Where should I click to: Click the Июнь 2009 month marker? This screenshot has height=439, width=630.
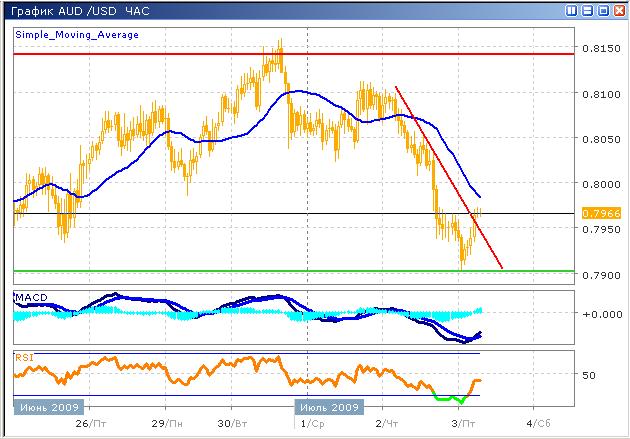(48, 408)
